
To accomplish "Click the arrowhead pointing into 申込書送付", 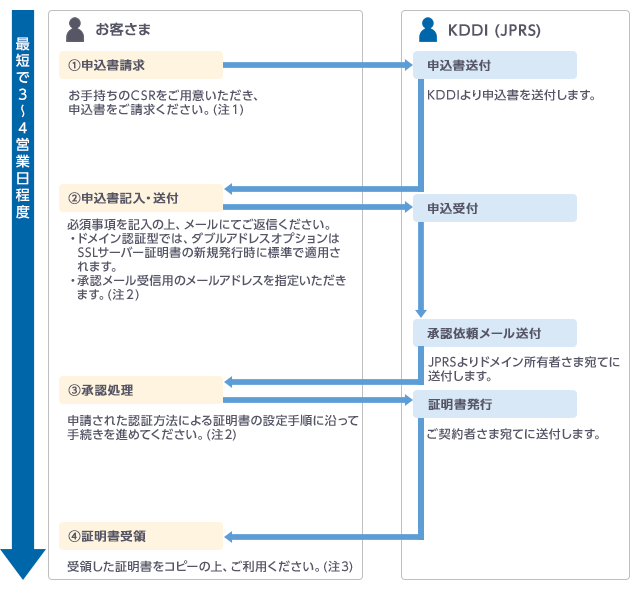I will 407,66.
